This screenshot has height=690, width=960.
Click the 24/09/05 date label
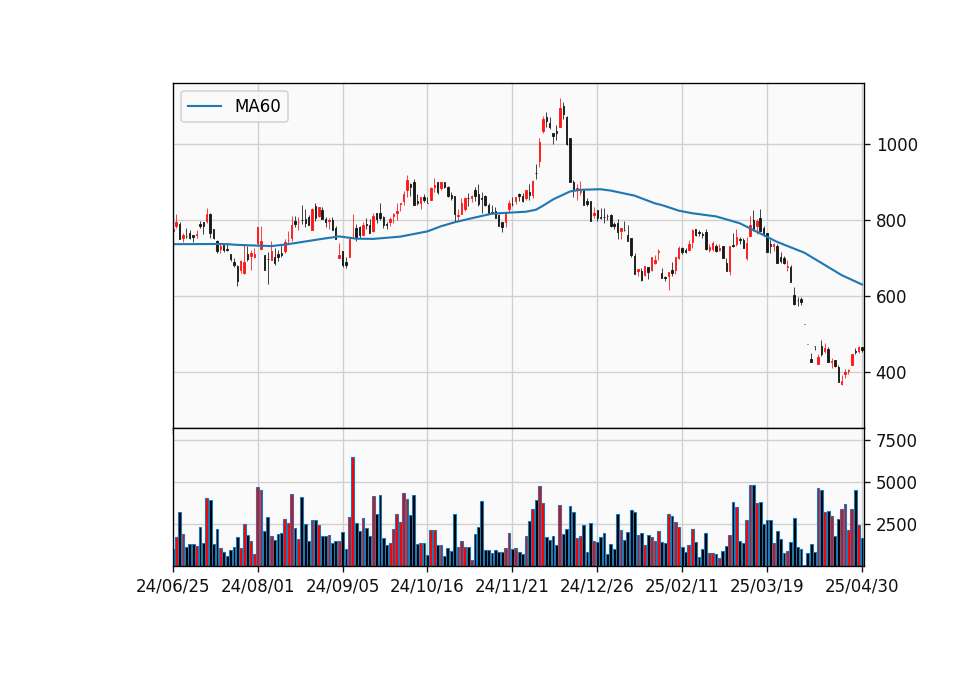point(343,587)
